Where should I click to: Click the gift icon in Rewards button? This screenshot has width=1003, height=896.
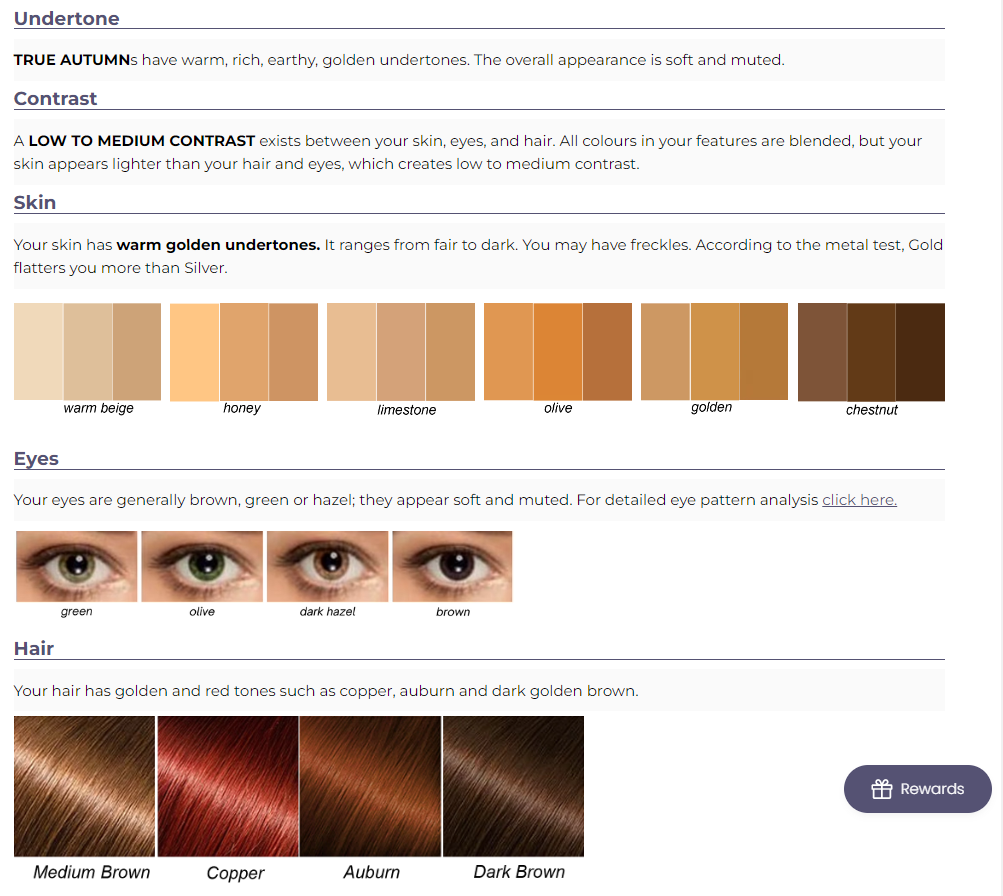click(x=881, y=789)
